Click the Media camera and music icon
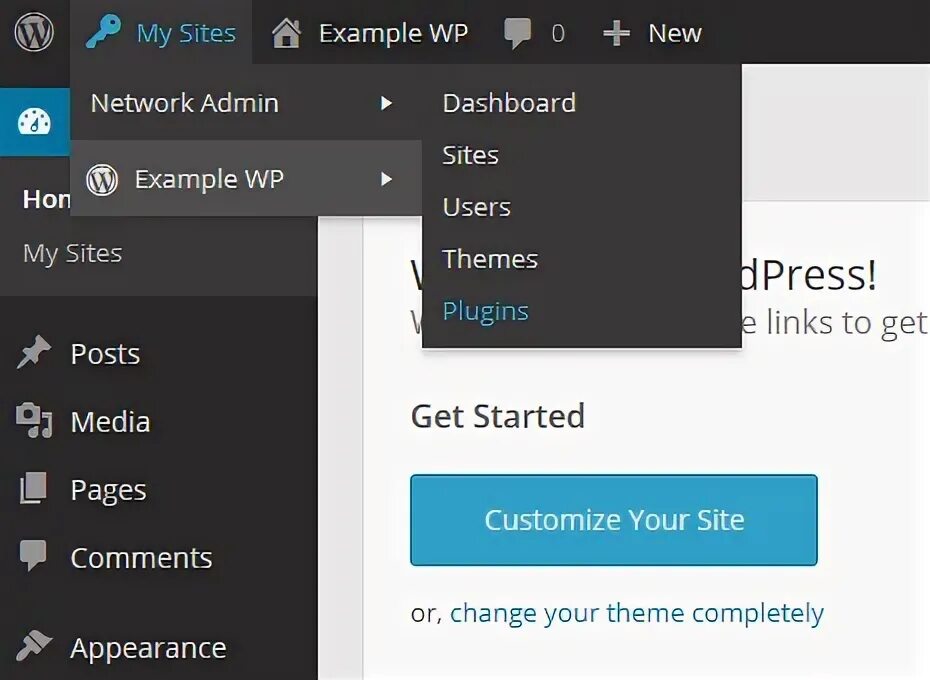The image size is (930, 680). (x=34, y=421)
